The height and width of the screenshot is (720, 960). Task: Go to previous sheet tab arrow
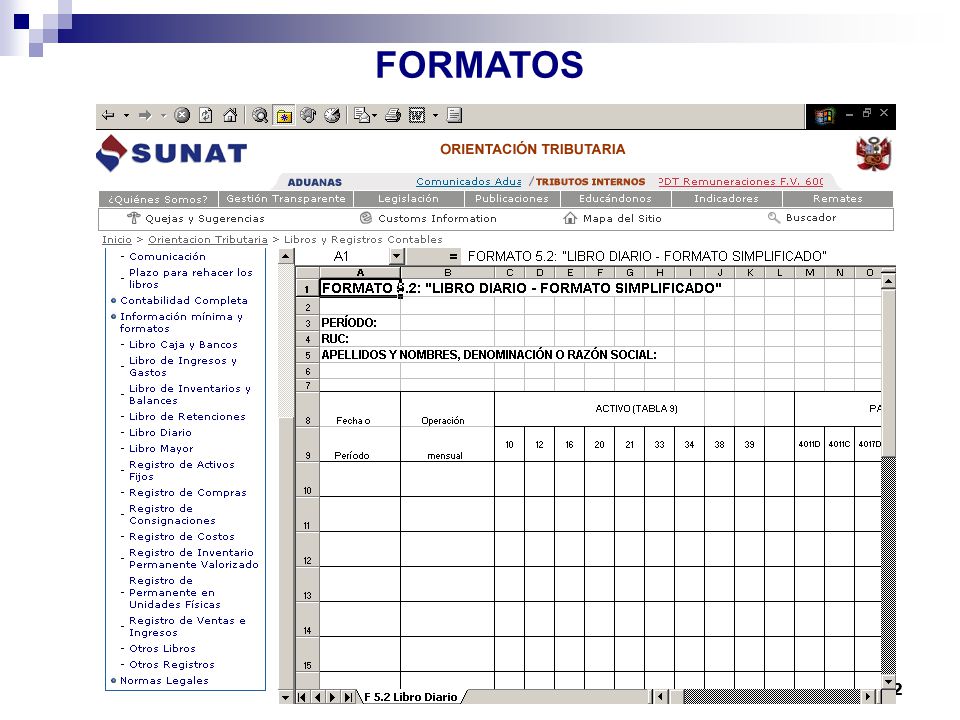pos(317,697)
